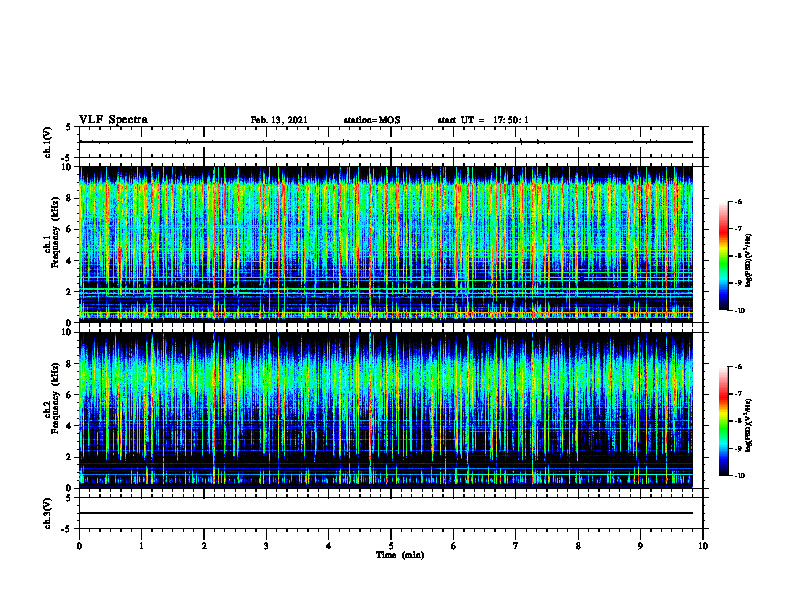Click the time axis tick label "3"
The image size is (792, 612).
[x=266, y=546]
